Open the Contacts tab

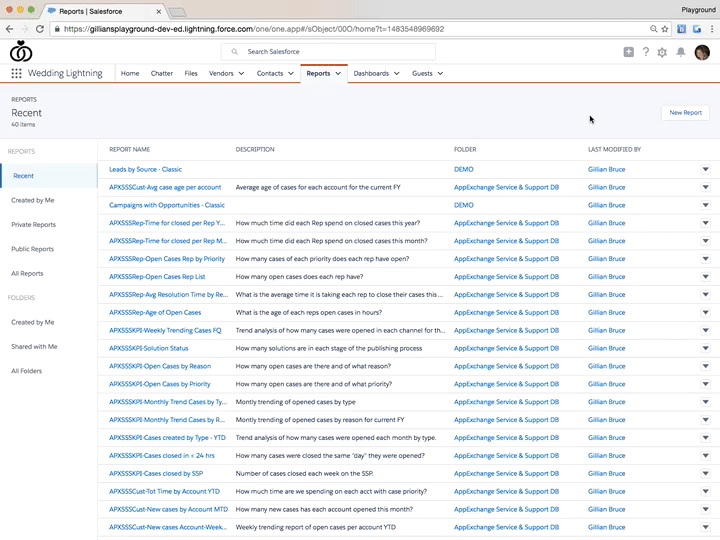[270, 73]
